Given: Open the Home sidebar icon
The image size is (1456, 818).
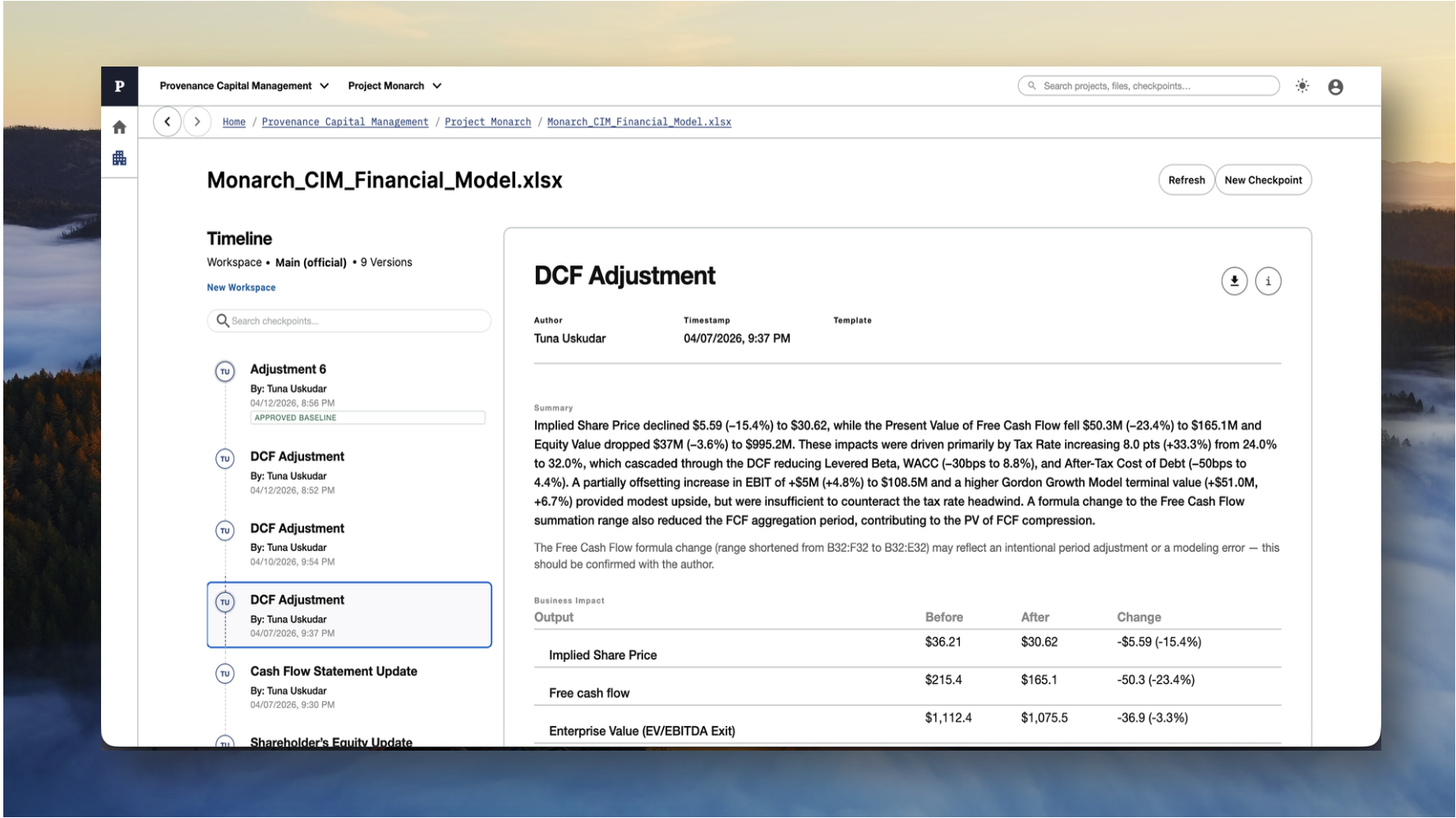Looking at the screenshot, I should [120, 127].
